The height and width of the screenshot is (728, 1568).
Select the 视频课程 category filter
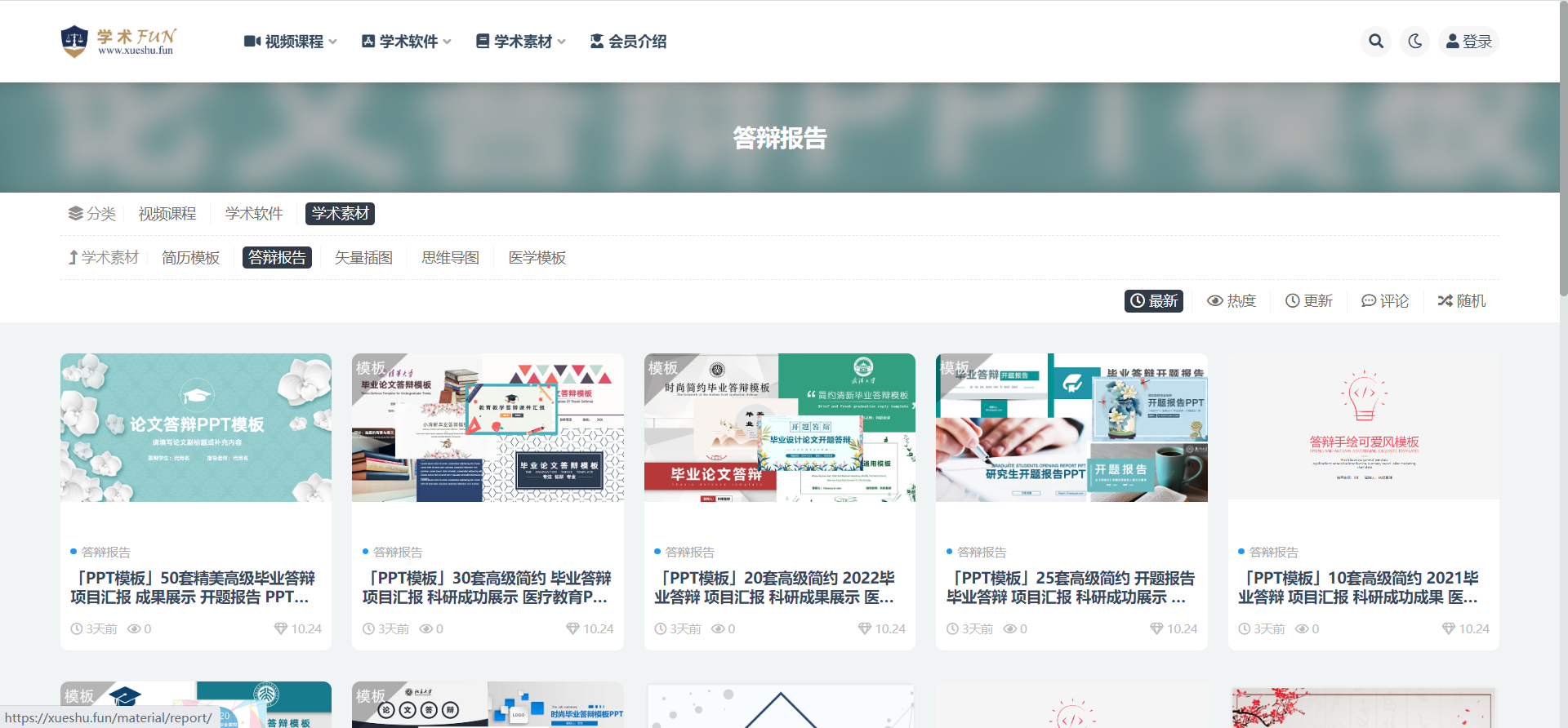pyautogui.click(x=167, y=214)
